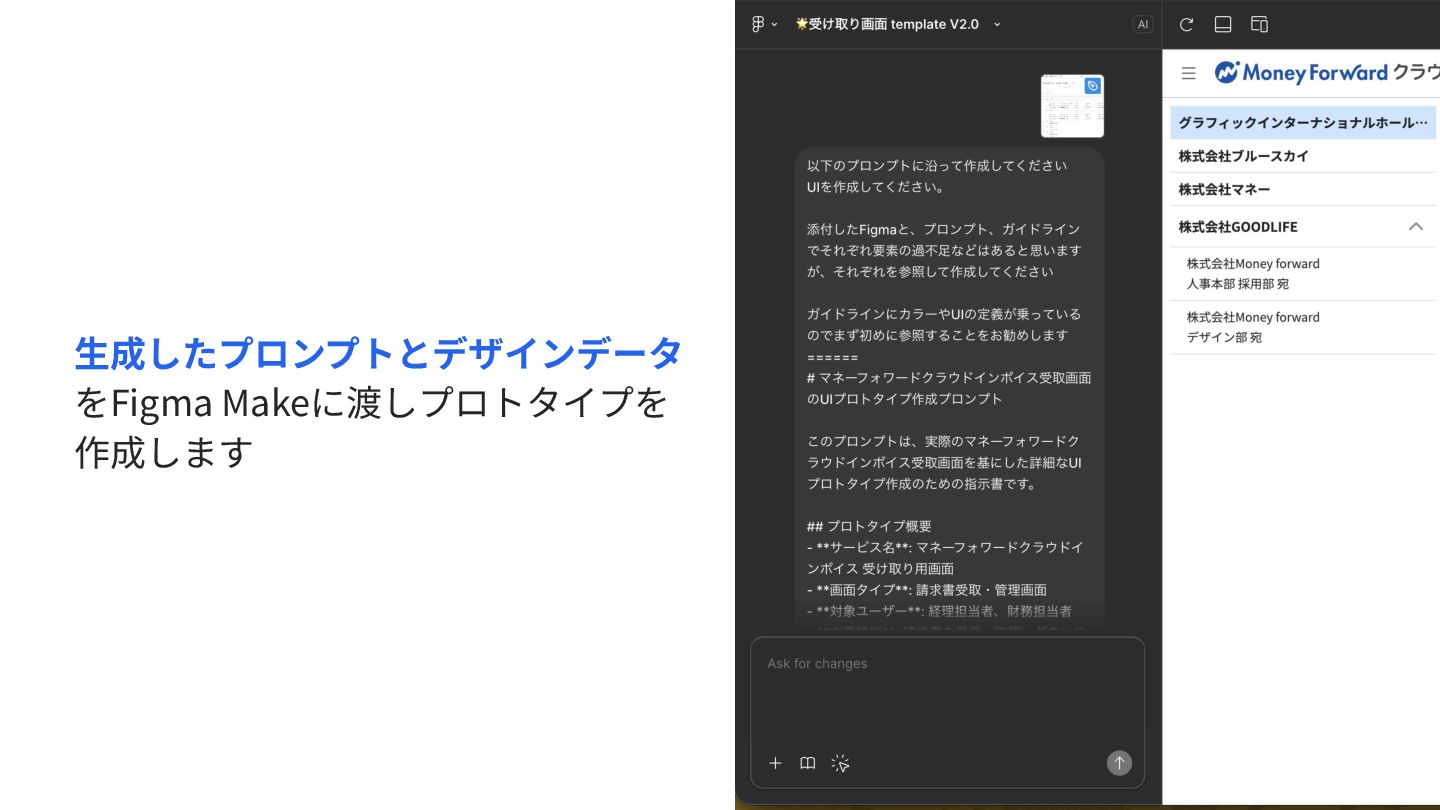Open the library book icon in the chat box

click(x=808, y=763)
